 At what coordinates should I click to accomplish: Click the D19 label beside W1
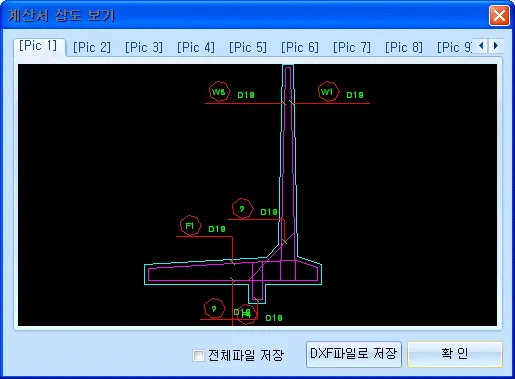tap(355, 95)
